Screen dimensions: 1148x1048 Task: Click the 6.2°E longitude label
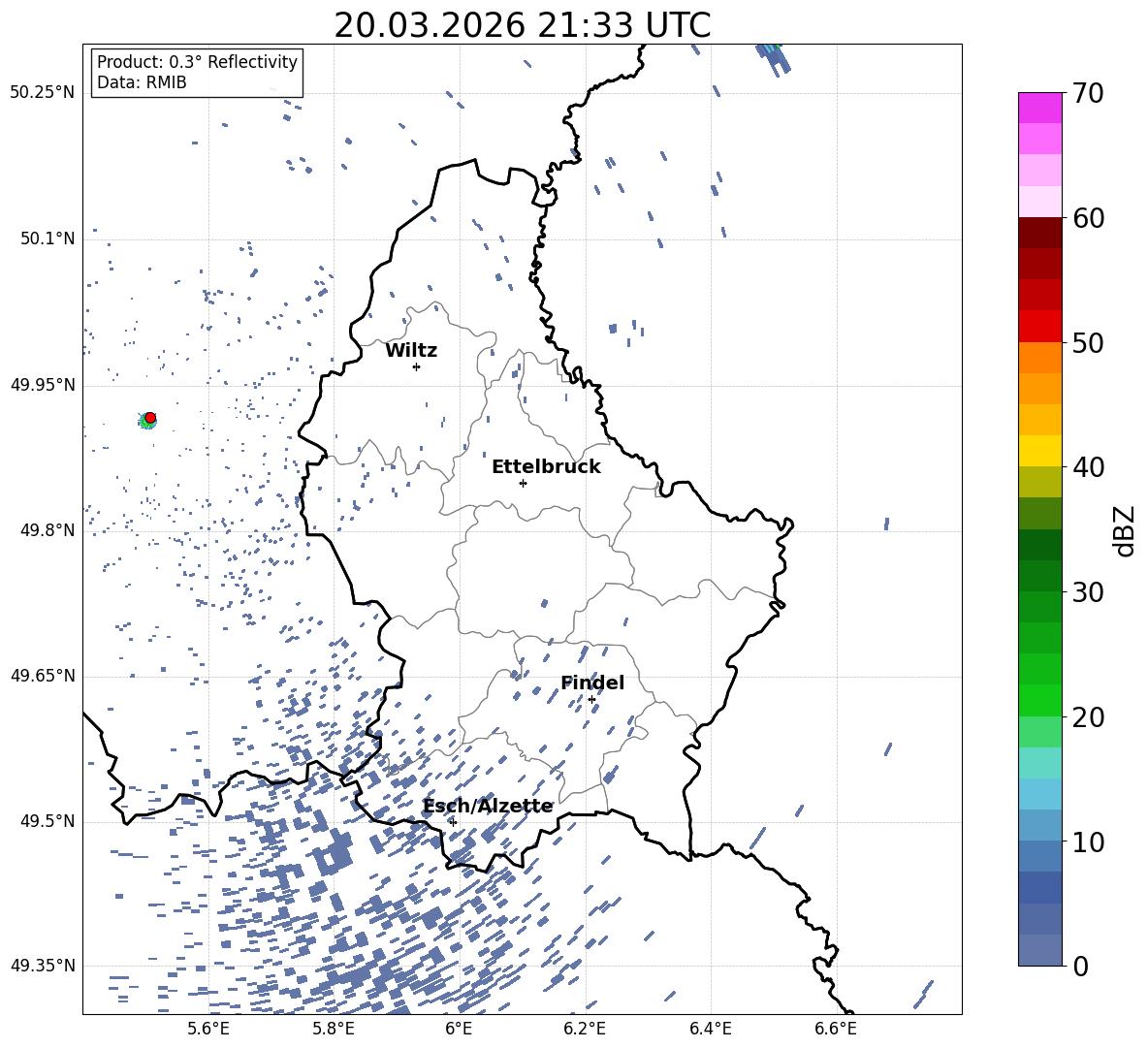pyautogui.click(x=585, y=1029)
